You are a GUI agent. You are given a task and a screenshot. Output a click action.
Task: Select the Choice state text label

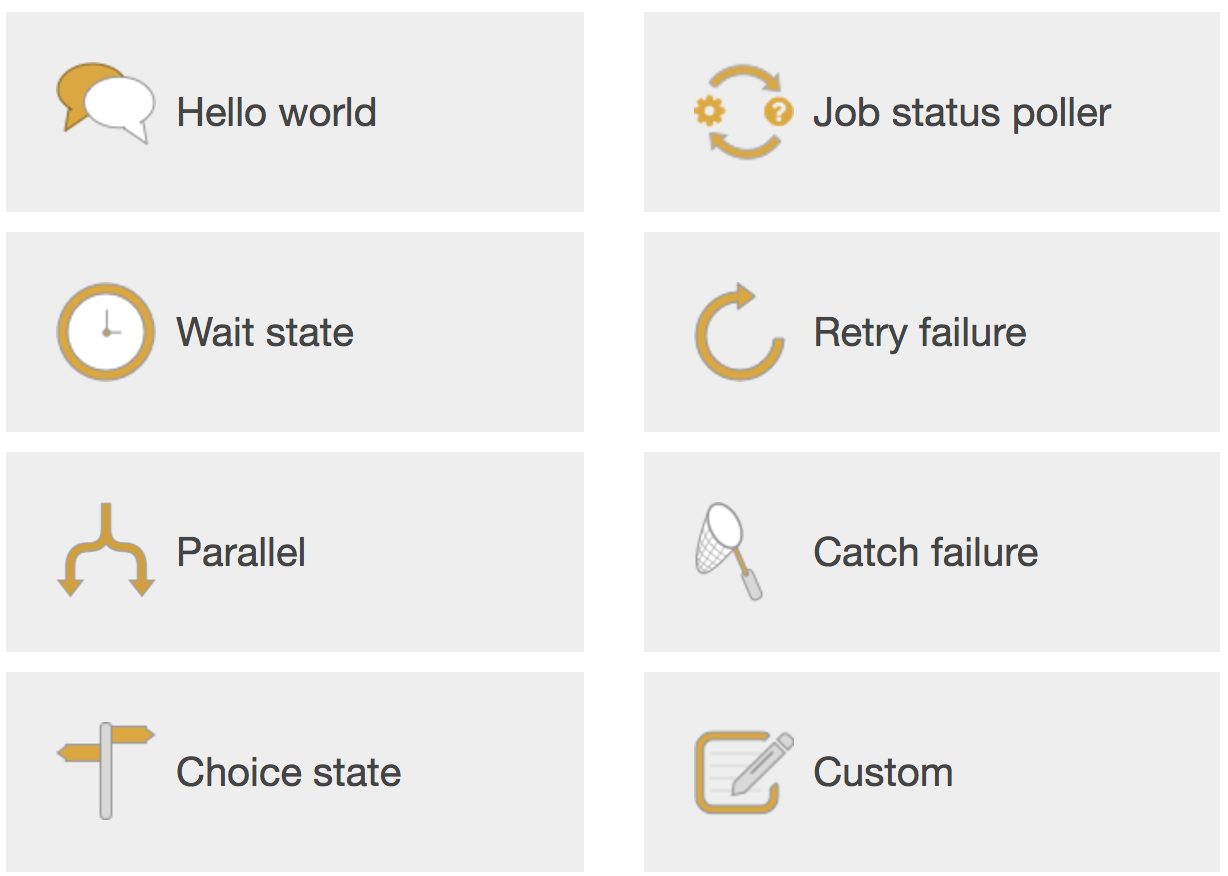pos(289,772)
